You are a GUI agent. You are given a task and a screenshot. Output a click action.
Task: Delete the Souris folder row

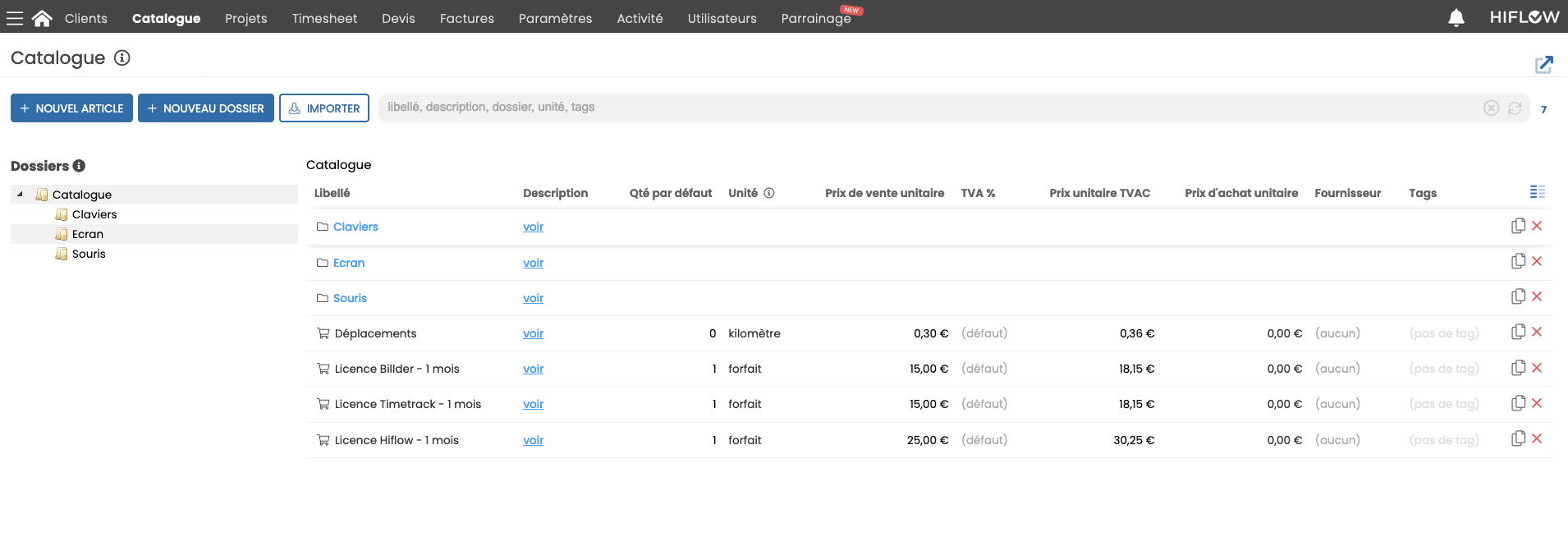coord(1537,296)
